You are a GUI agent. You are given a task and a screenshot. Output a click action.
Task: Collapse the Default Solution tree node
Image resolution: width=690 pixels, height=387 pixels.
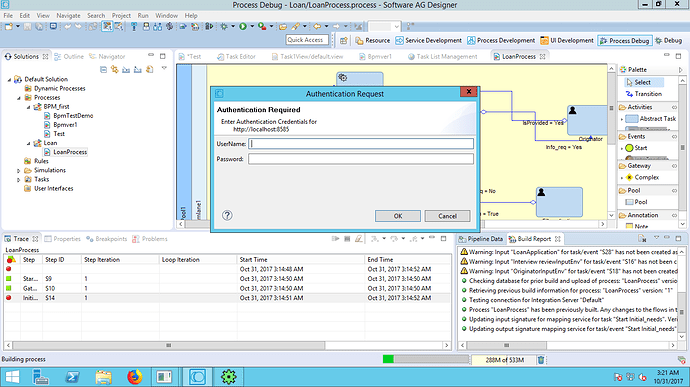point(9,80)
